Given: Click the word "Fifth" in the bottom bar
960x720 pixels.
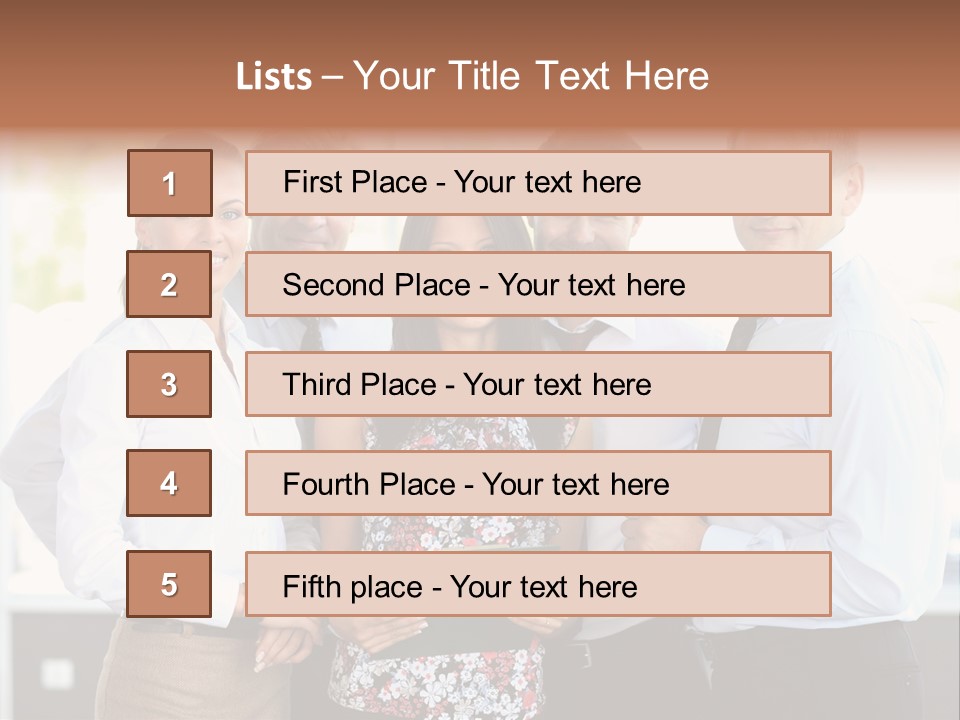Looking at the screenshot, I should tap(312, 586).
